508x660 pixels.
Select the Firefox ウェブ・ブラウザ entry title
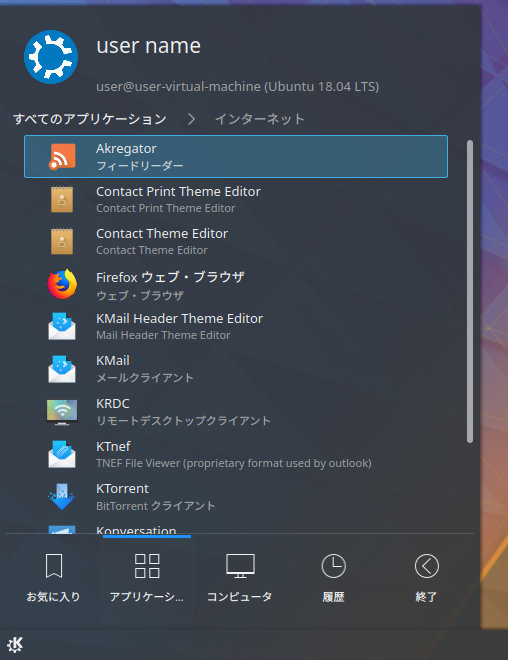[170, 277]
